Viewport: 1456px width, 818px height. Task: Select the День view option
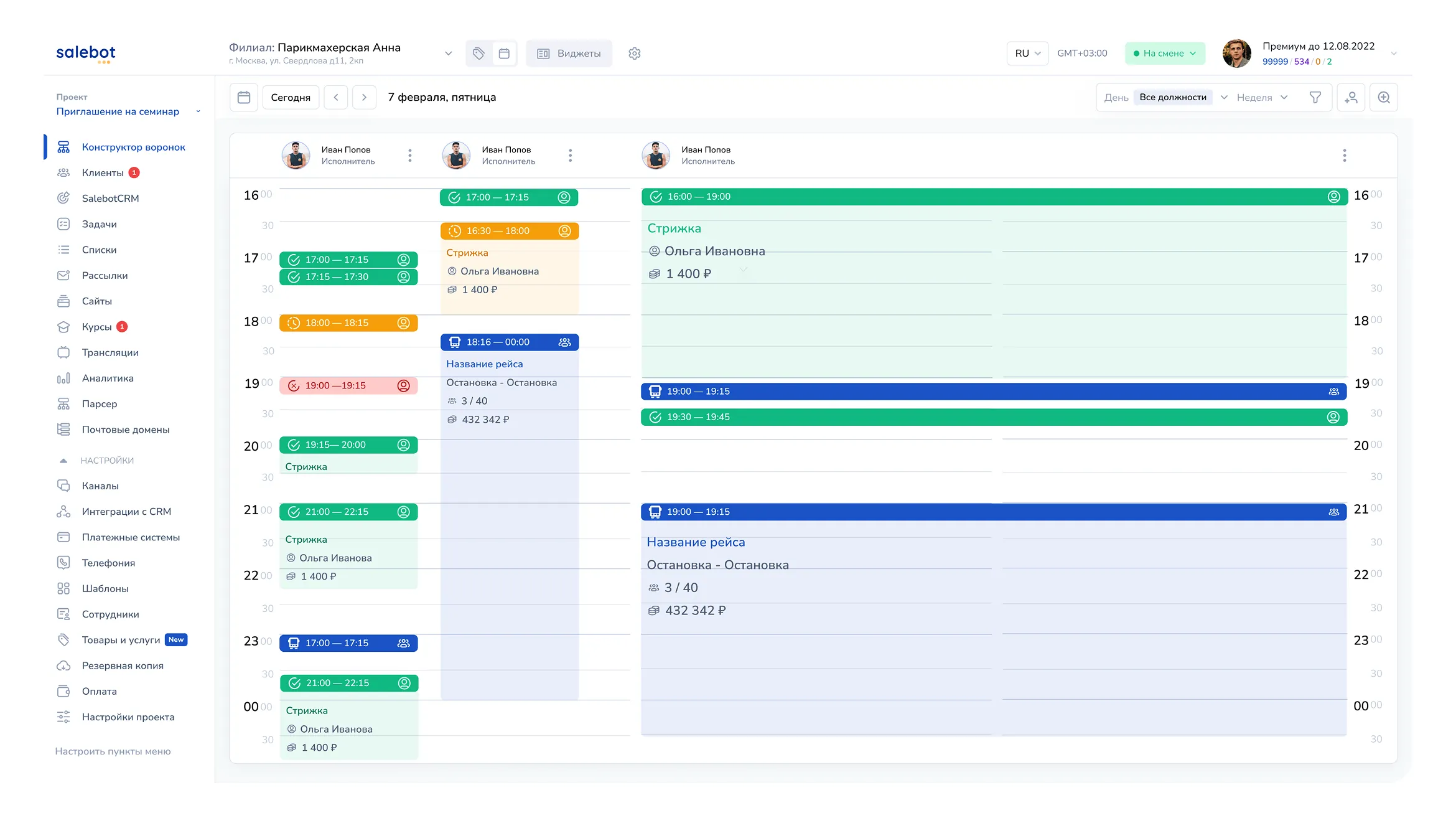click(x=1116, y=97)
